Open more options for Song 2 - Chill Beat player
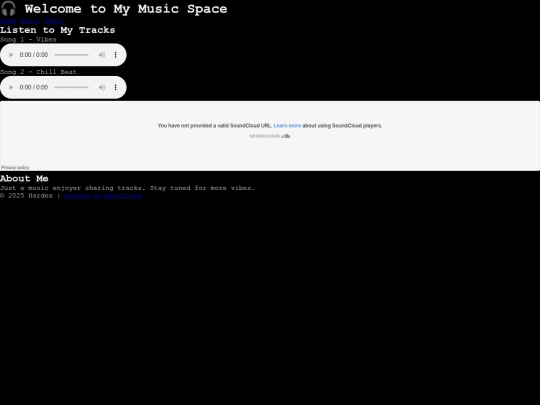Screen dimensions: 540x405 [x=116, y=87]
